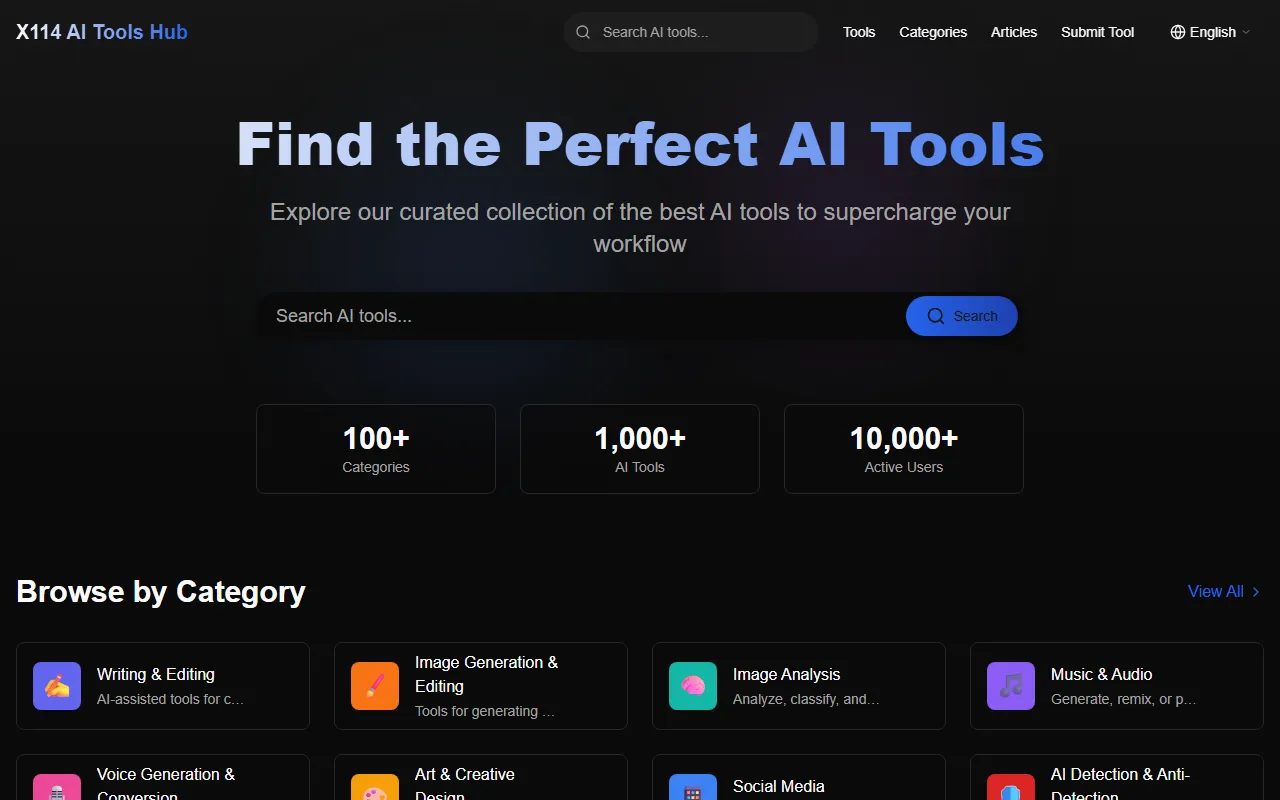Open the Tools menu item
1280x800 pixels.
pyautogui.click(x=859, y=32)
